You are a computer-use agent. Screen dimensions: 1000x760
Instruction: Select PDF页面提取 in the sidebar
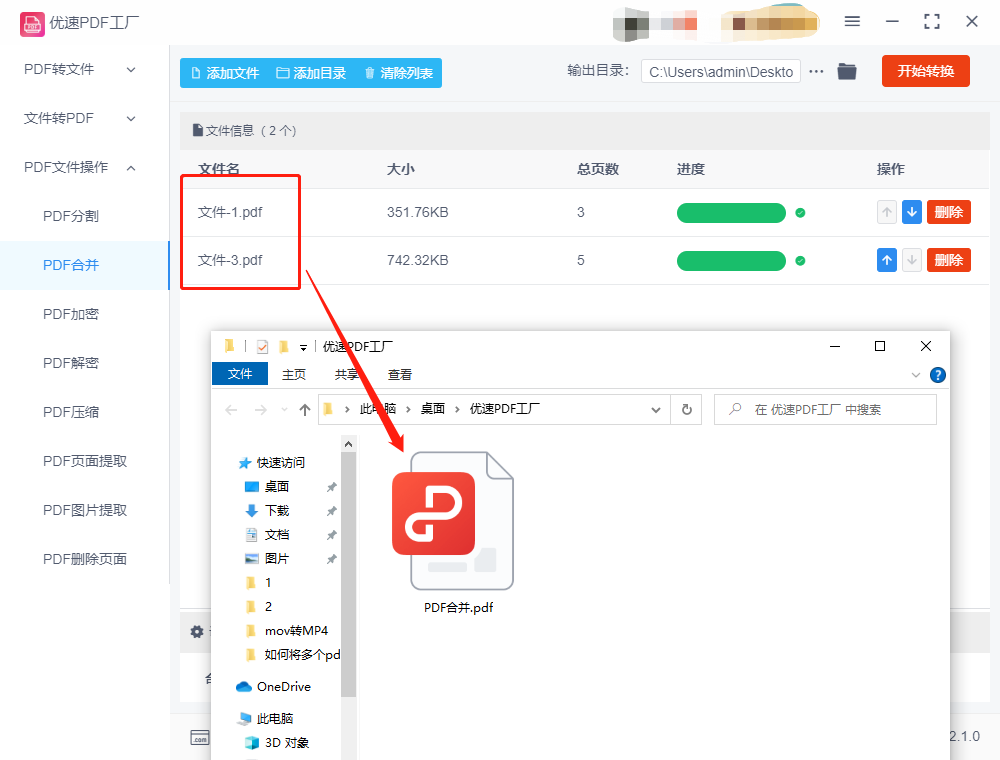pyautogui.click(x=85, y=461)
